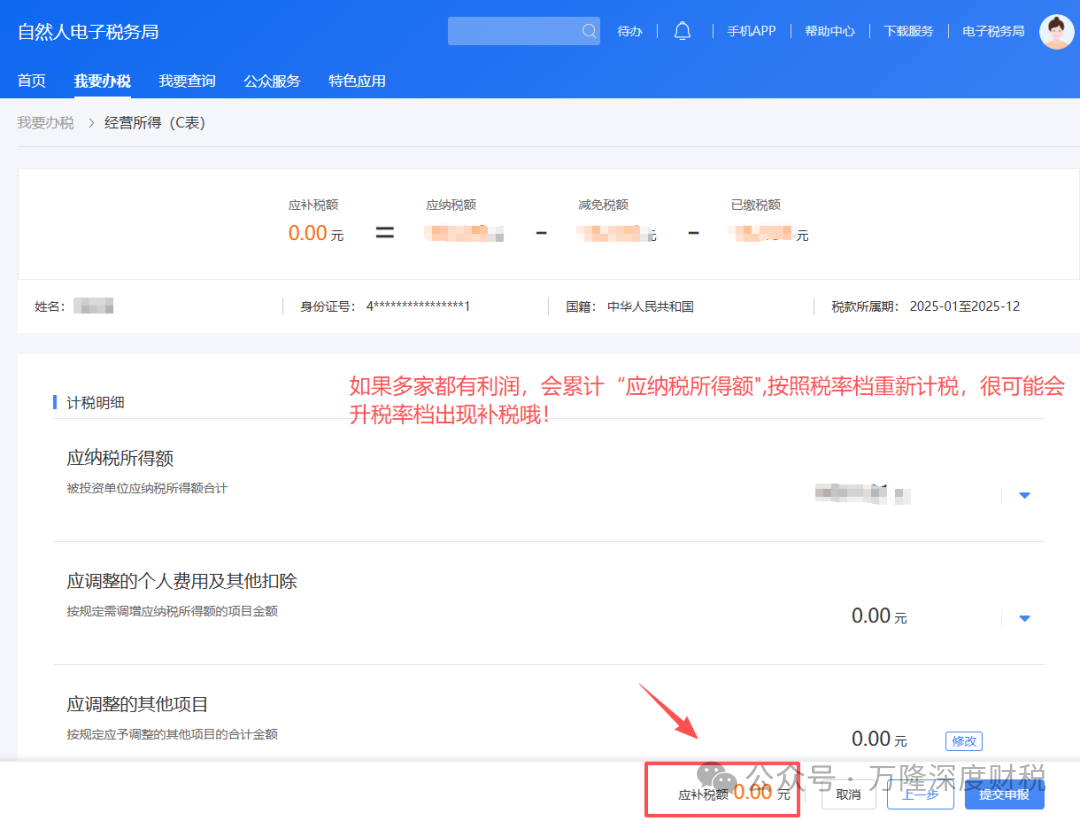Open 电子税务局 link in header
The width and height of the screenshot is (1080, 821).
click(993, 31)
